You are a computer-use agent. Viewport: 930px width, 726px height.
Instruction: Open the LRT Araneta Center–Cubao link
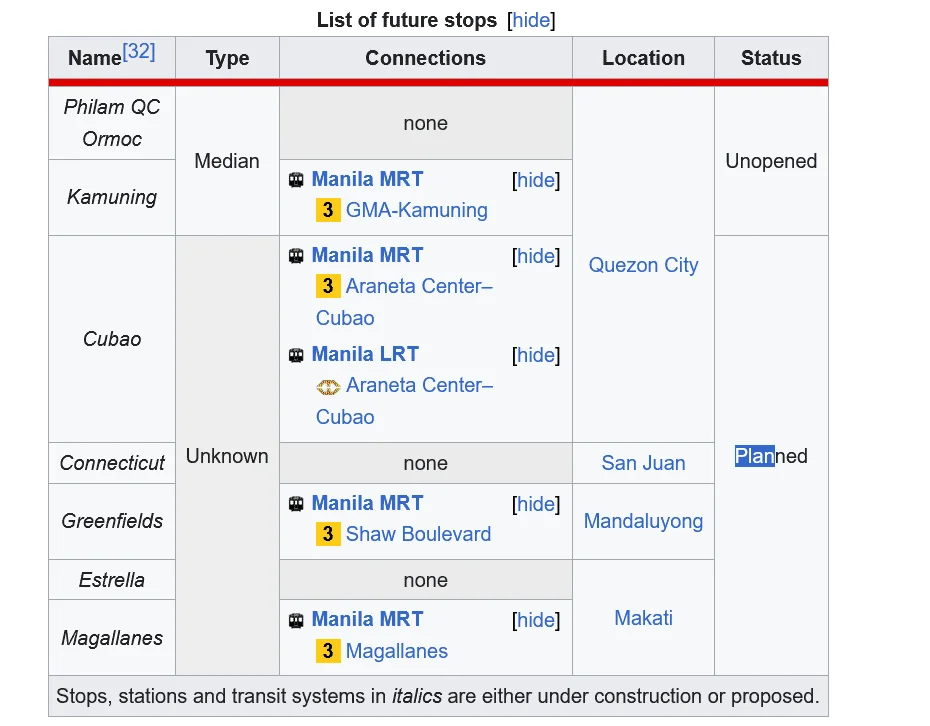pyautogui.click(x=419, y=385)
